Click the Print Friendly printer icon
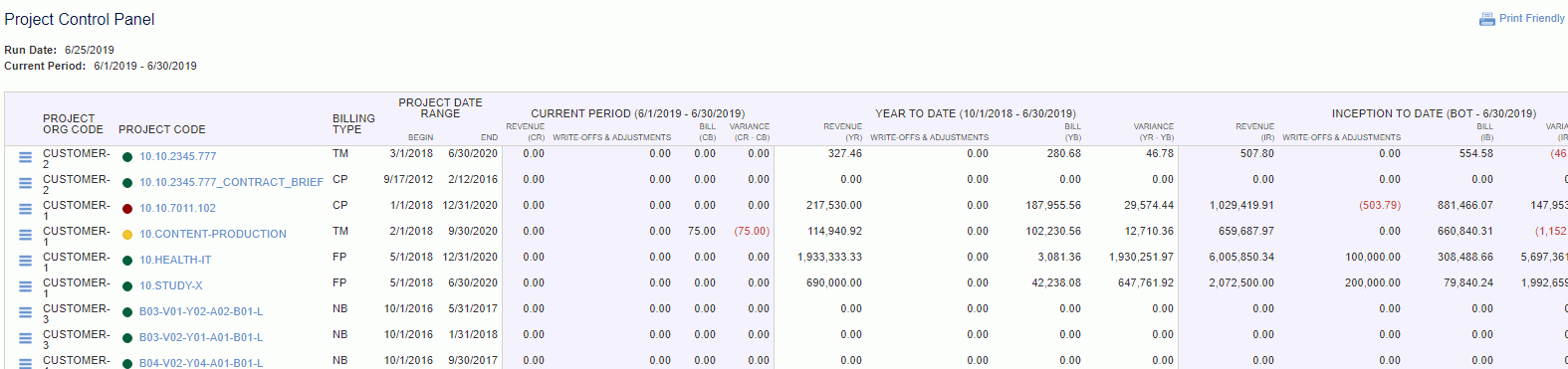Screen dimensions: 1568x369 (1487, 19)
